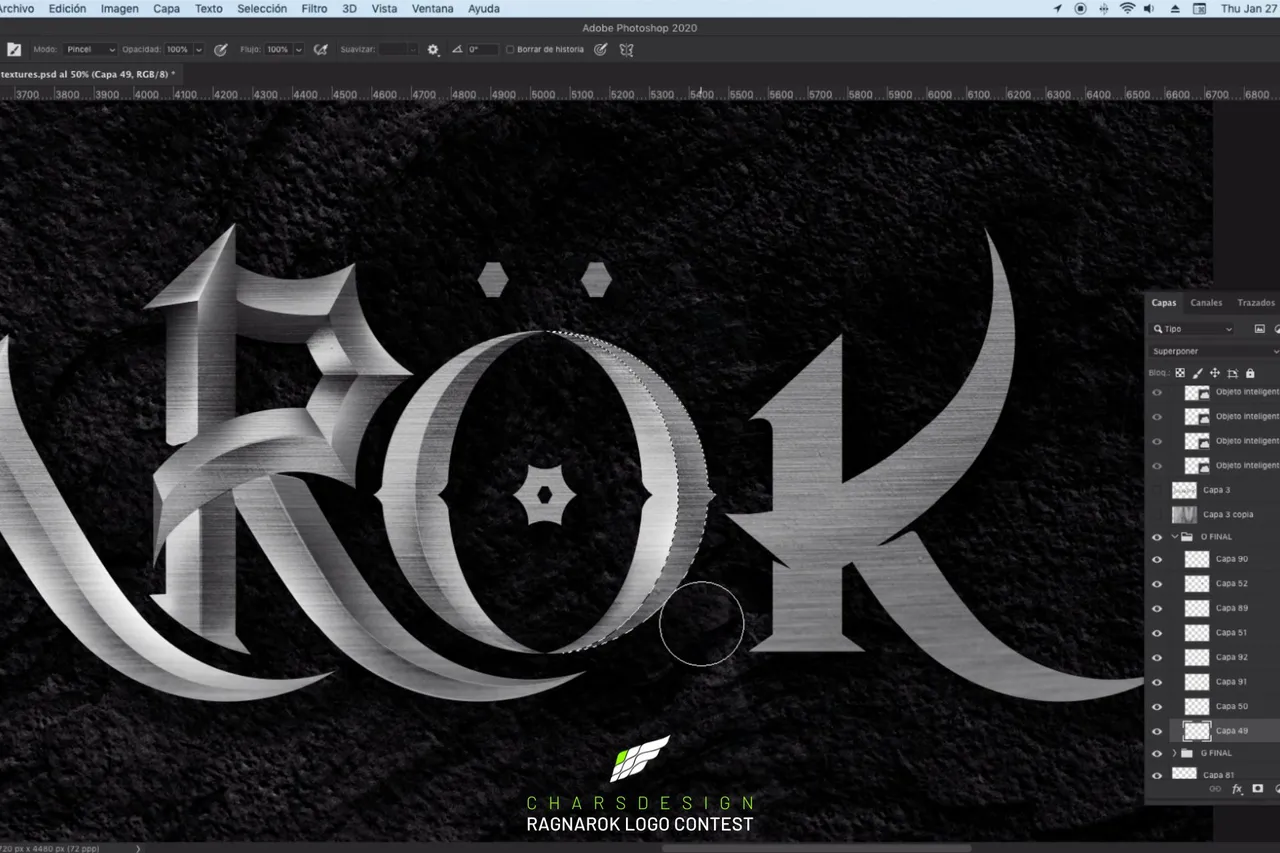The image size is (1280, 853).
Task: Select the Capa 81 layer name
Action: (x=1218, y=776)
